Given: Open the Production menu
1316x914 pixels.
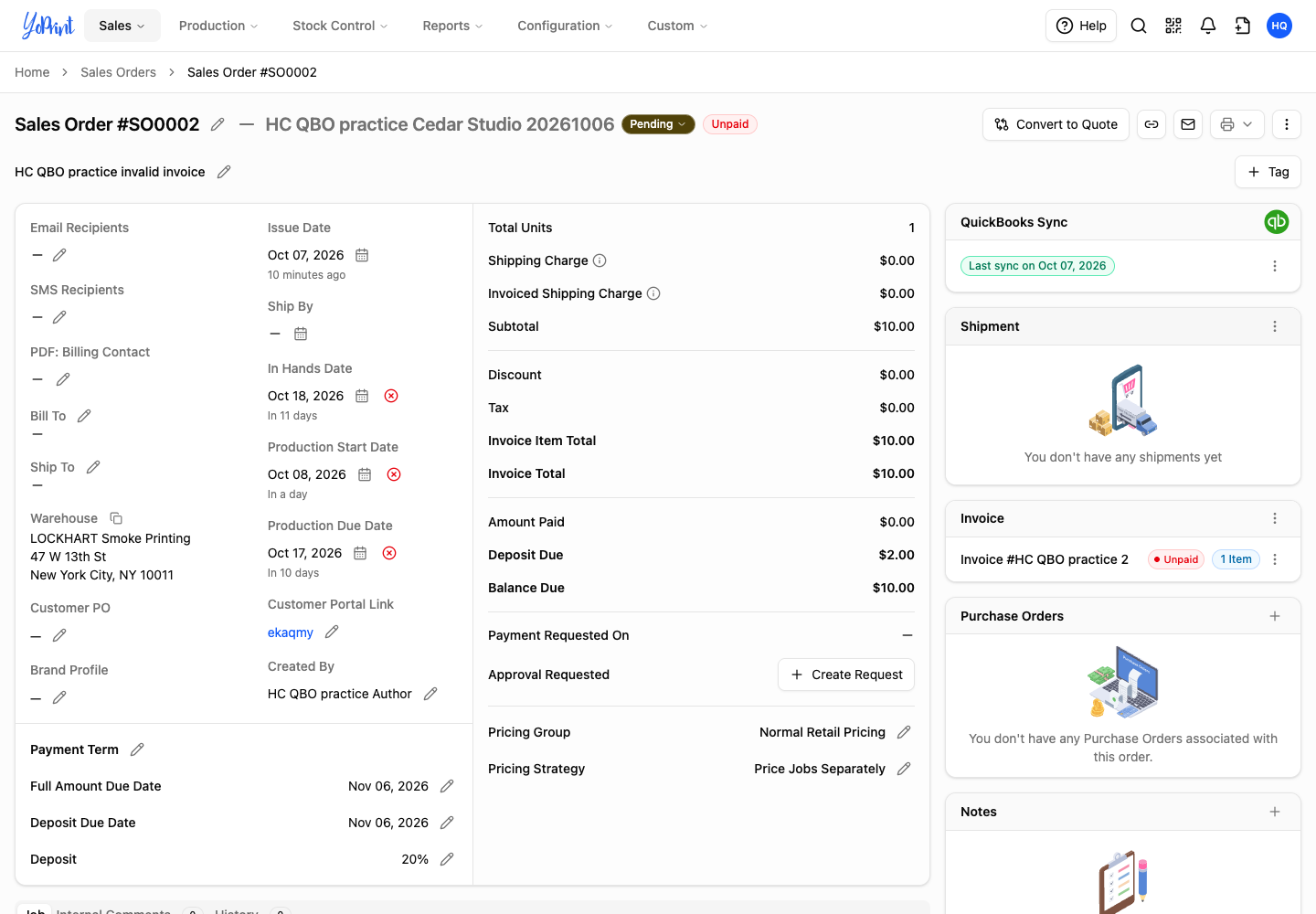Looking at the screenshot, I should 218,26.
